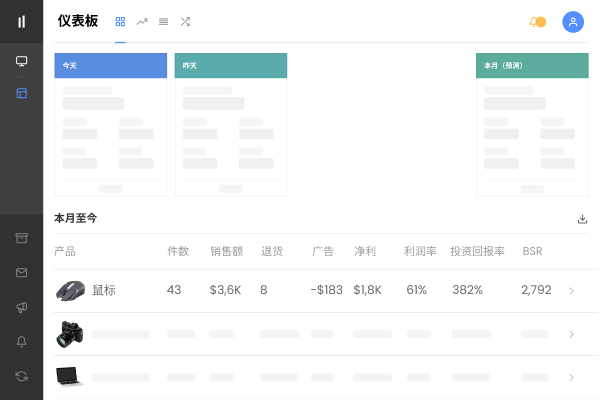600x400 pixels.
Task: Click the camera product thumbnail
Action: pyautogui.click(x=70, y=334)
